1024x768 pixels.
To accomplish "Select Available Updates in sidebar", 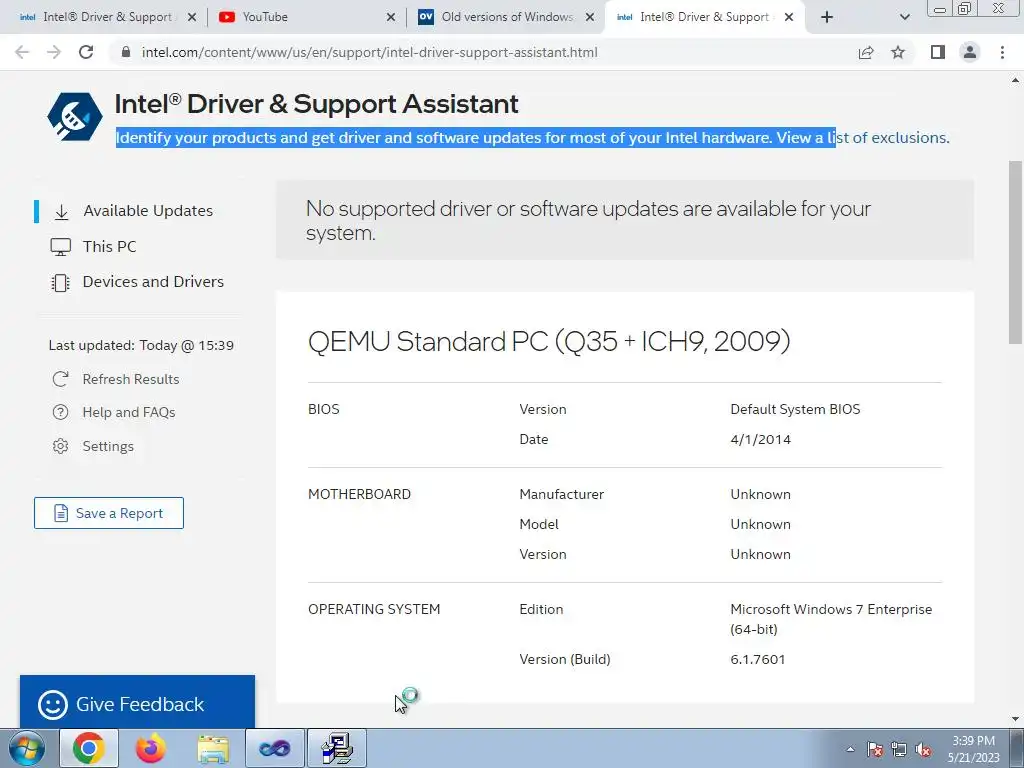I will (148, 211).
